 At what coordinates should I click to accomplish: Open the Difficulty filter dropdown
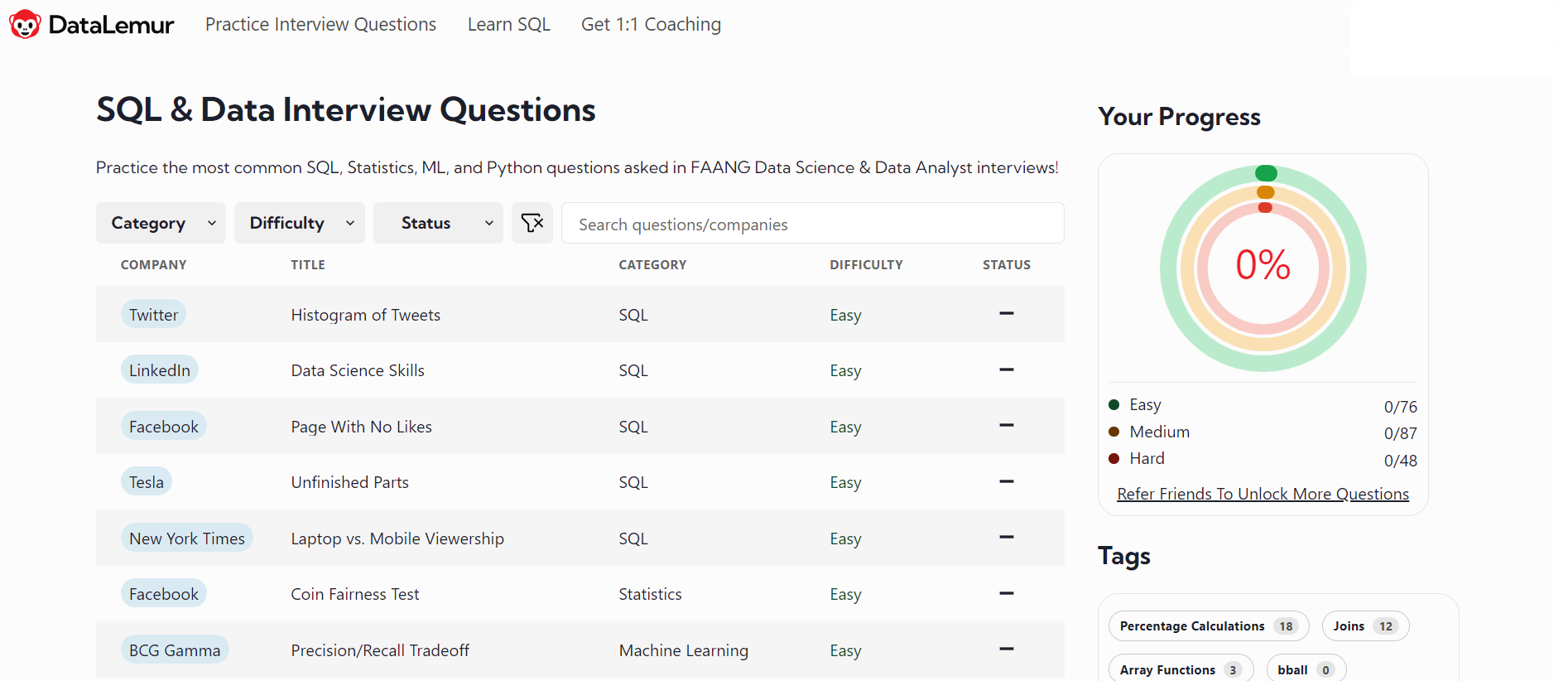pos(300,223)
